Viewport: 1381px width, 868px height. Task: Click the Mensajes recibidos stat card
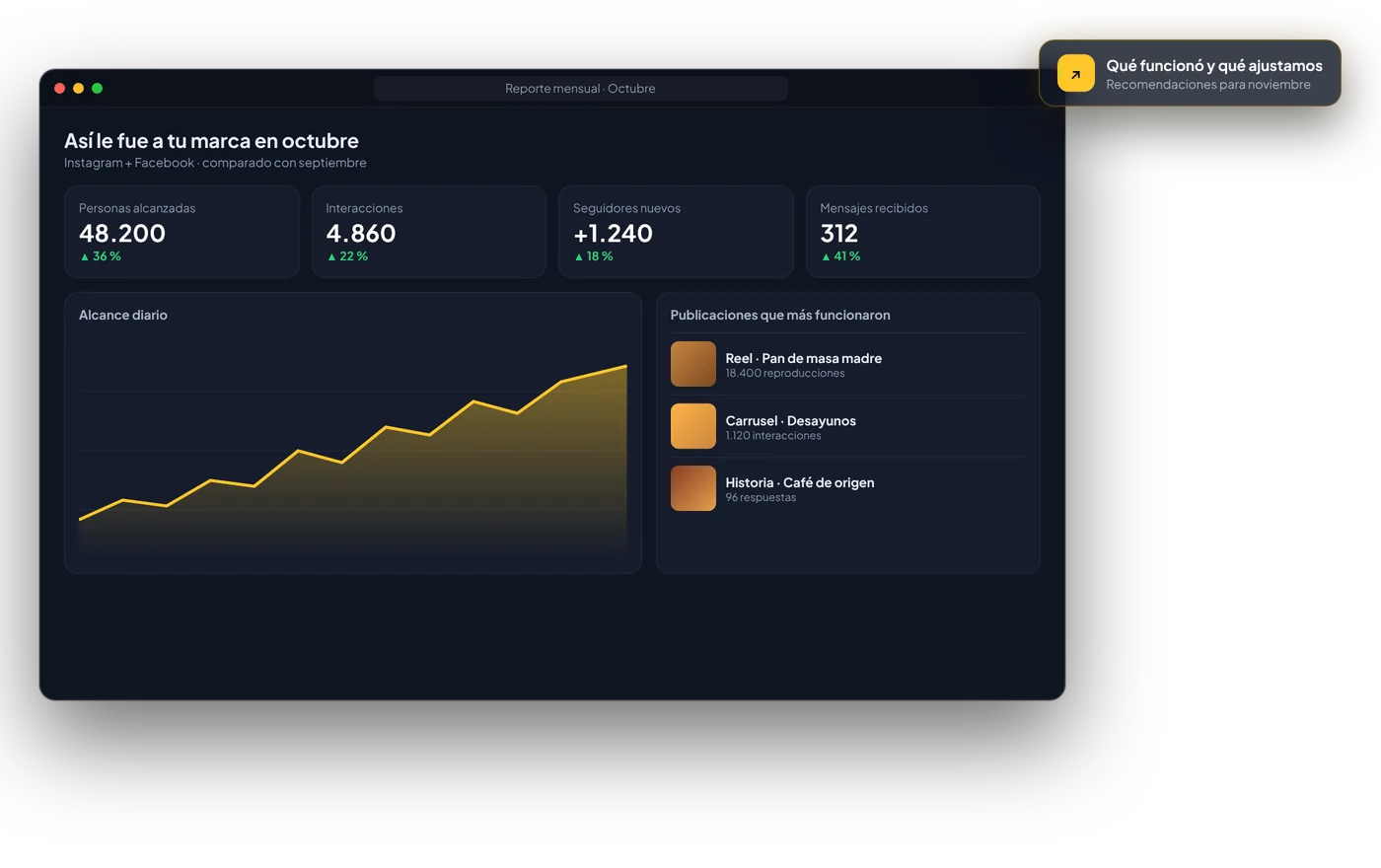click(923, 232)
